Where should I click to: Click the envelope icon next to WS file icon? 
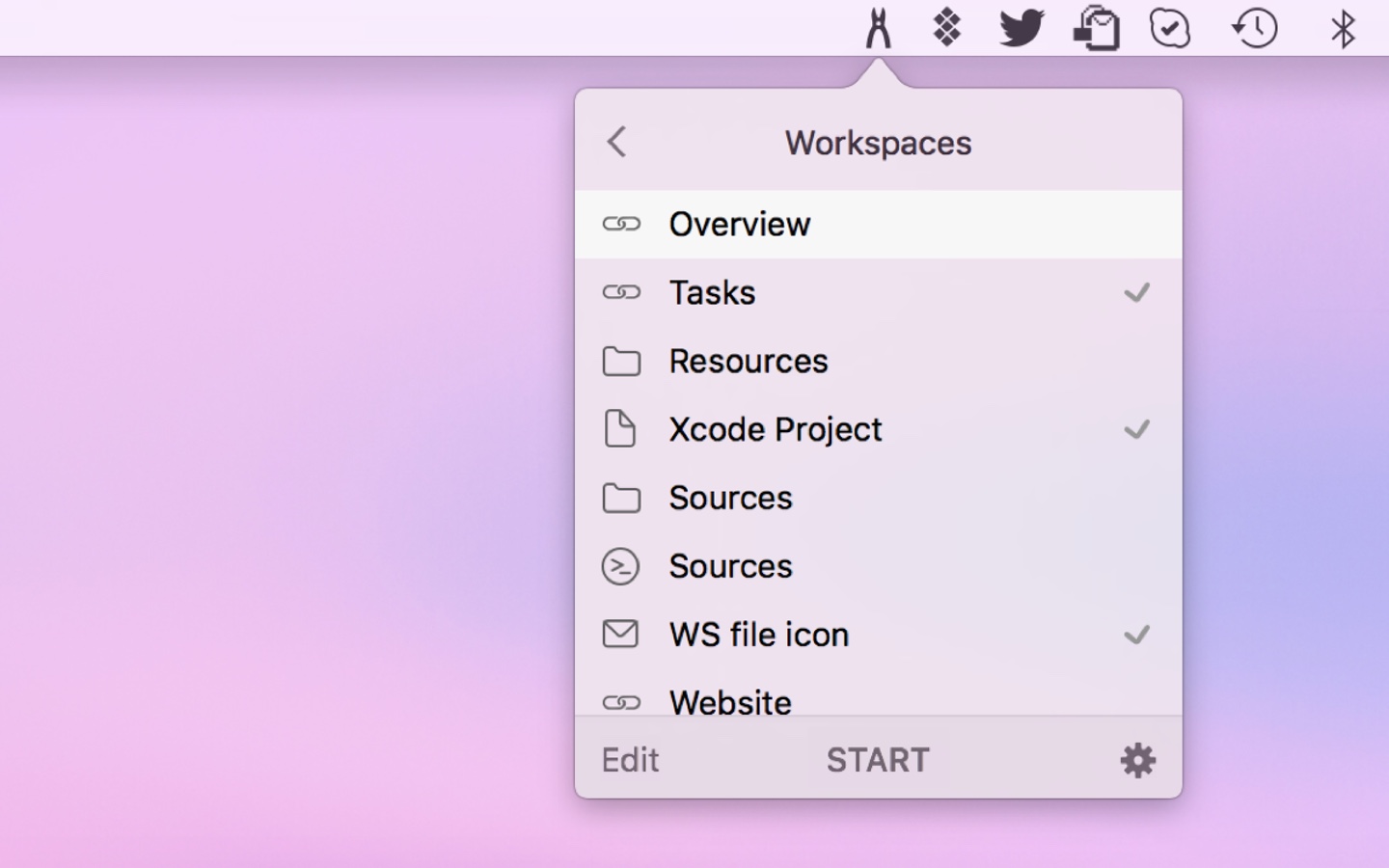coord(622,635)
